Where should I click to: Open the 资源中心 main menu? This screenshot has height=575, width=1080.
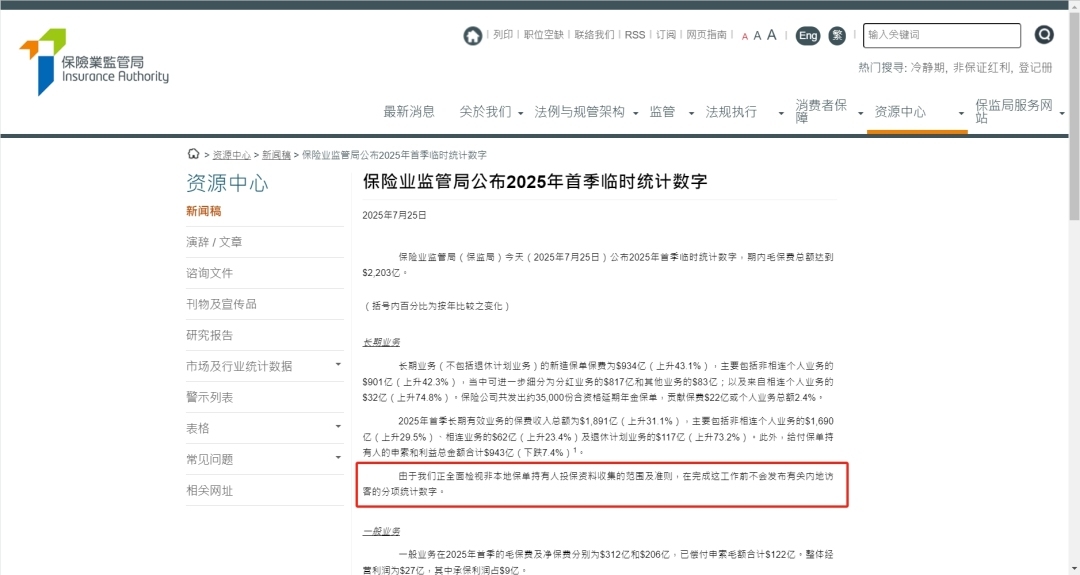coord(900,112)
